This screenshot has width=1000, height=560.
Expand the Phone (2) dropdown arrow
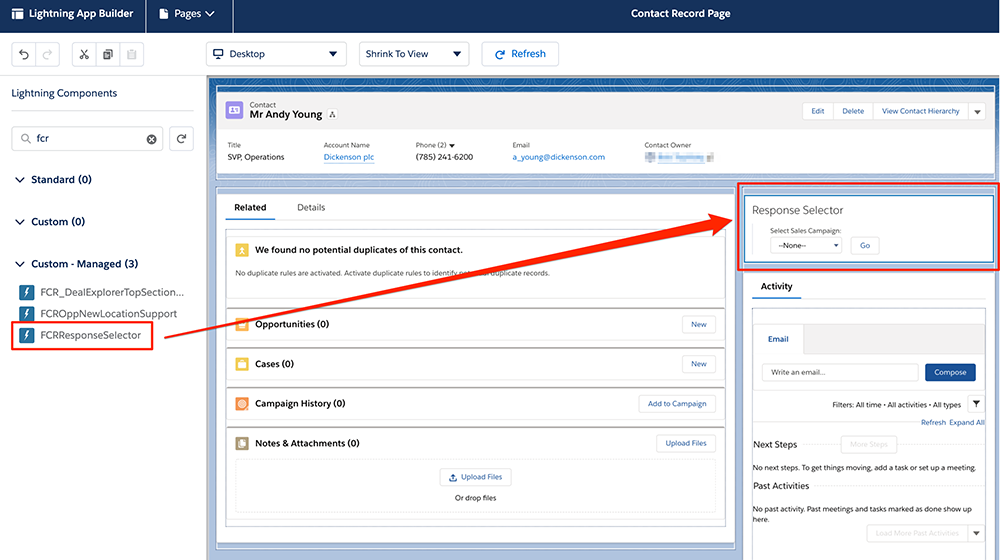pos(452,145)
